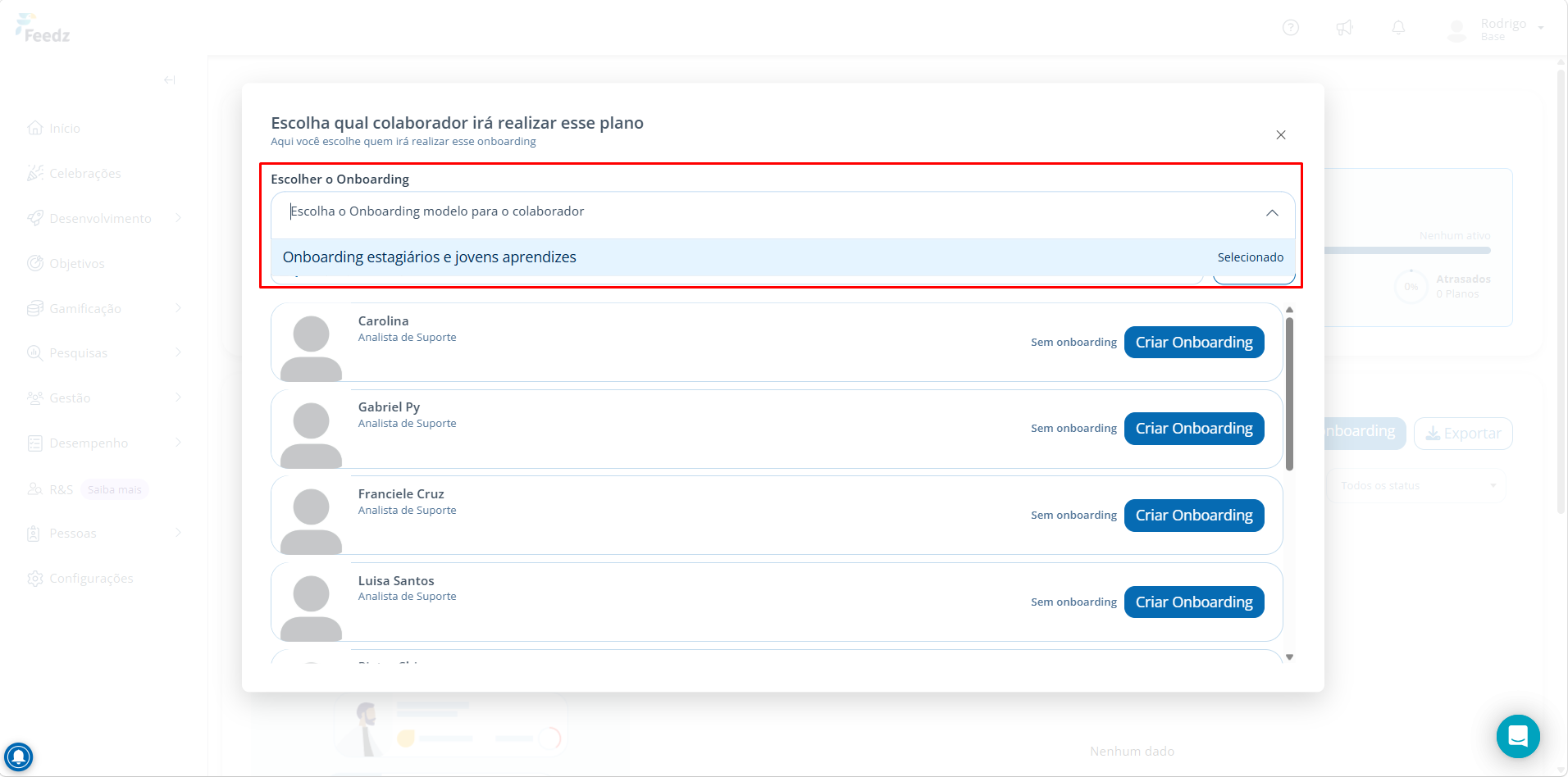The height and width of the screenshot is (777, 1568).
Task: Go to Início in the sidebar
Action: click(x=54, y=128)
